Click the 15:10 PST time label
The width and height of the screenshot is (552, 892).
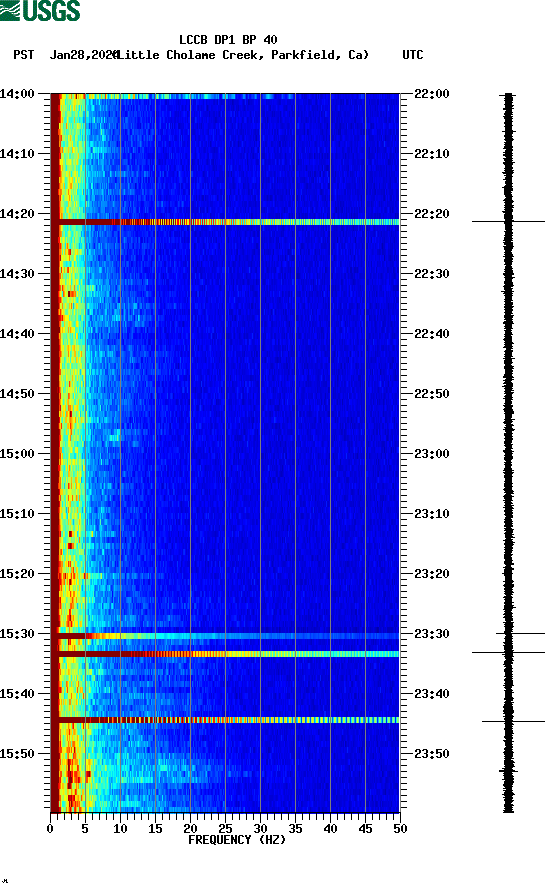coord(17,514)
